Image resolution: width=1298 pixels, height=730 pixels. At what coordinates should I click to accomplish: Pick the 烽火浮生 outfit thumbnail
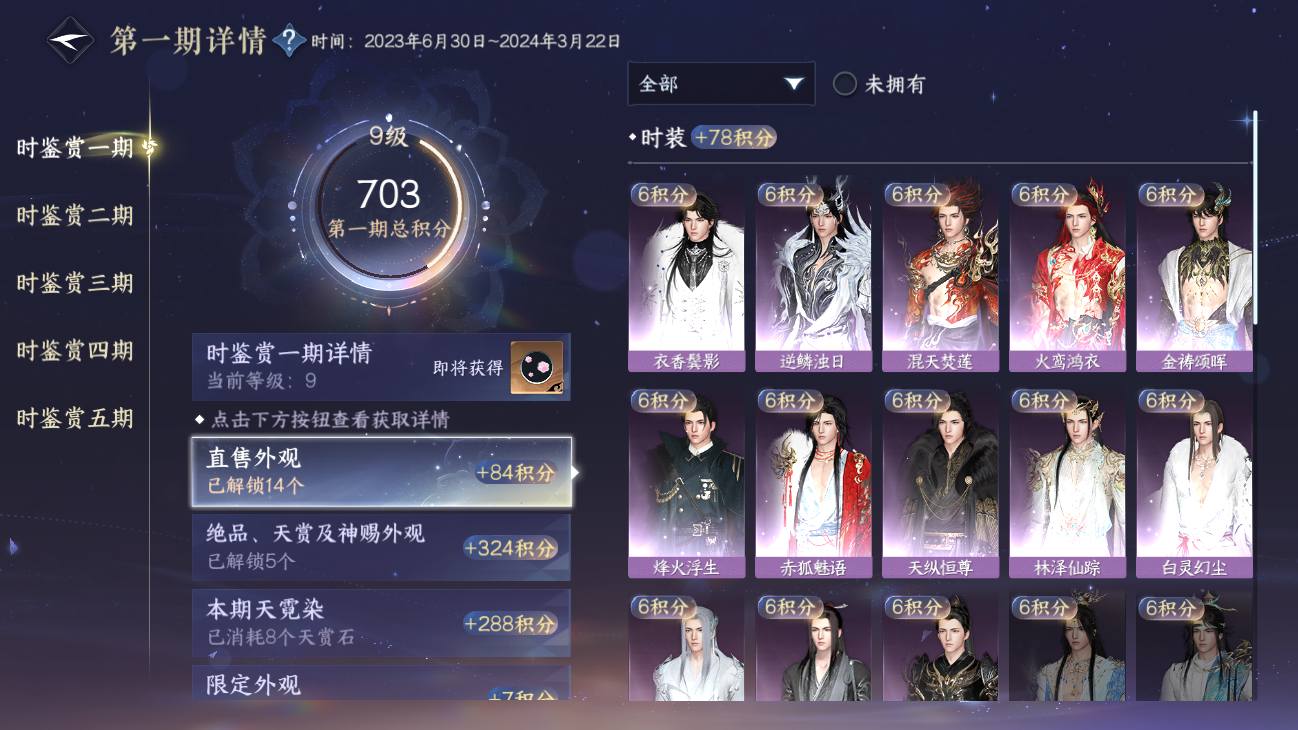coord(687,484)
